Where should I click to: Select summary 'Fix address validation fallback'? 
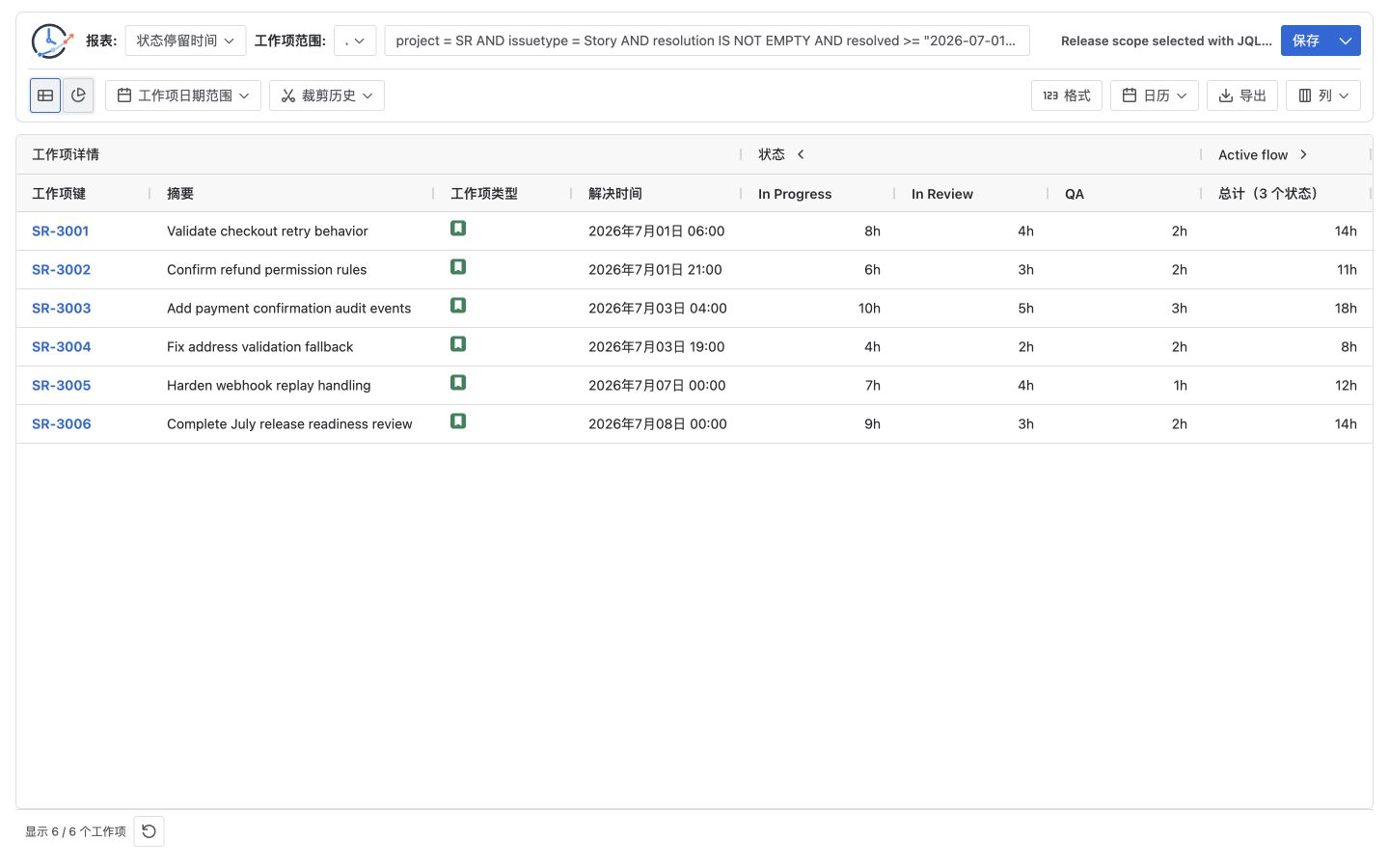259,347
